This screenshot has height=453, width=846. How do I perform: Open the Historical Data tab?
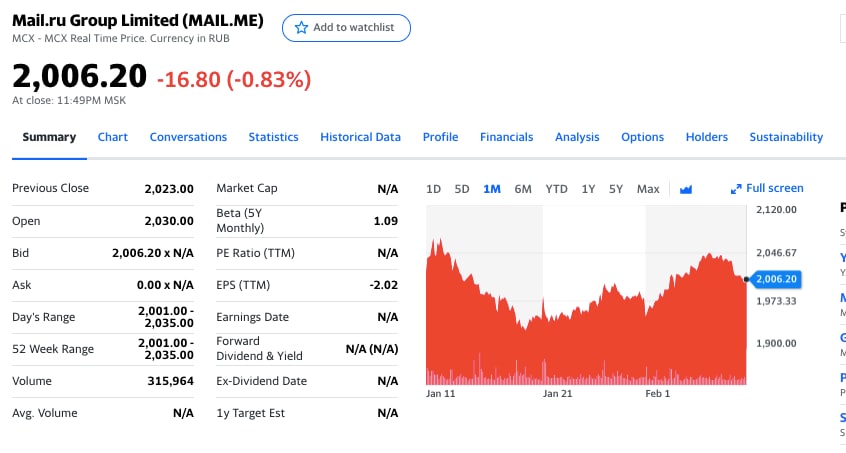pyautogui.click(x=360, y=137)
